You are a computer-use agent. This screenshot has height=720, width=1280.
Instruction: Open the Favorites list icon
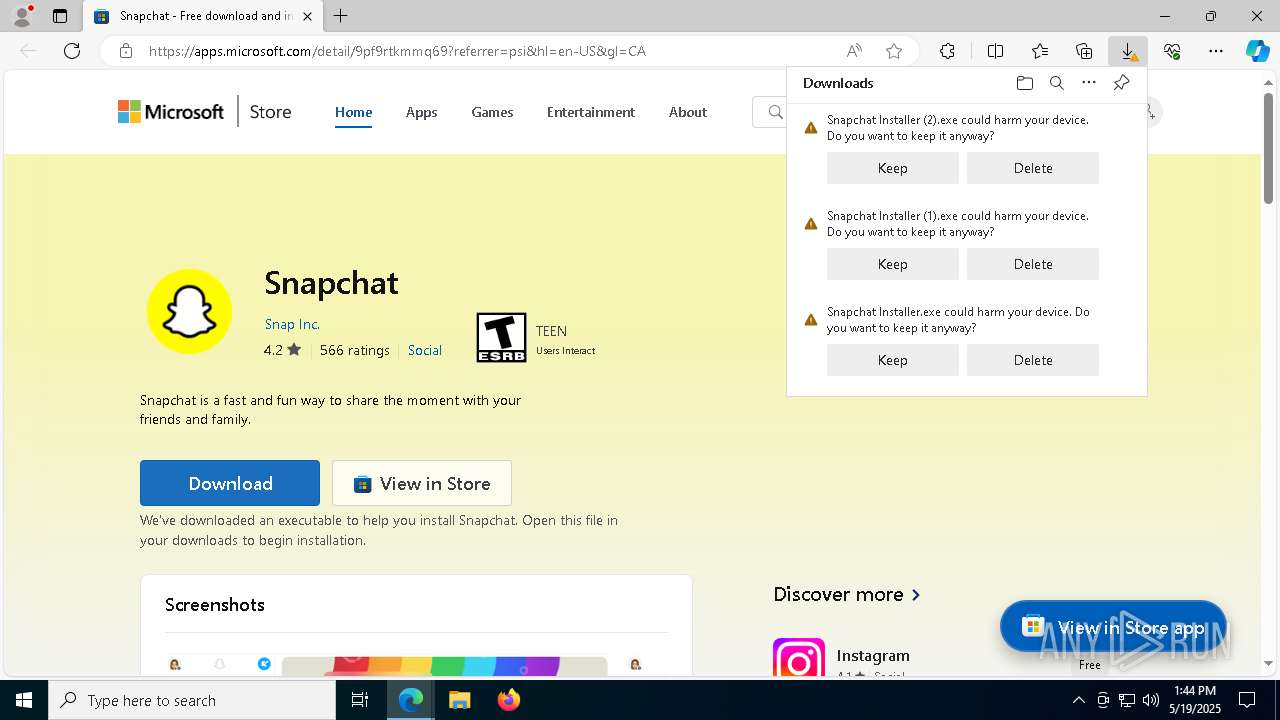tap(1040, 51)
